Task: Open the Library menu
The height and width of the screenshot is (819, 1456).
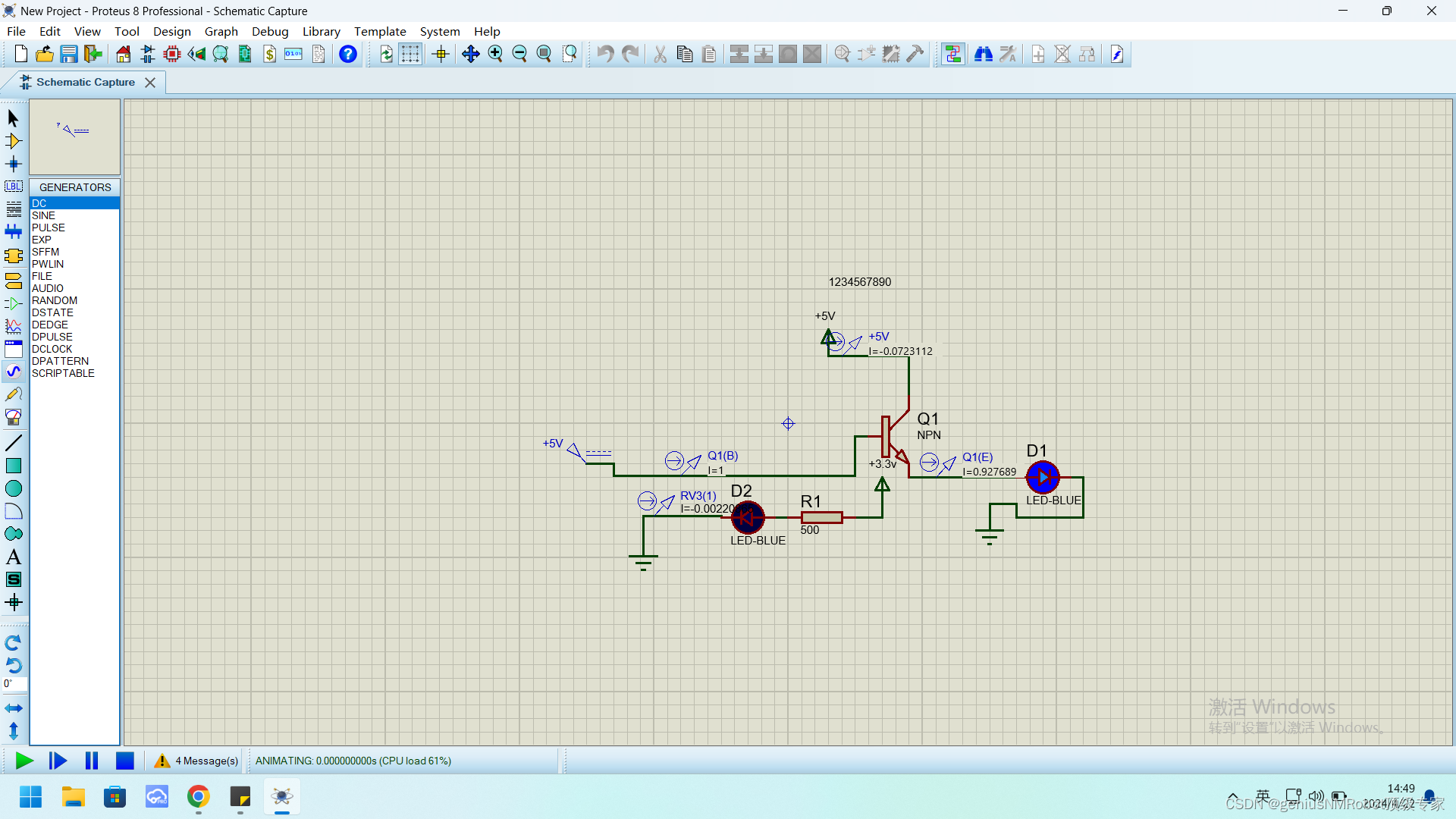Action: point(321,31)
